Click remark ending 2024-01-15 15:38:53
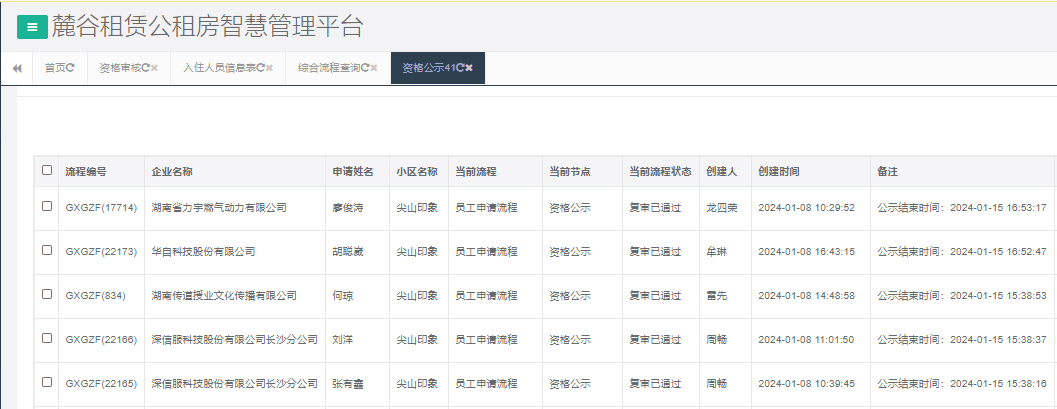 pos(962,295)
